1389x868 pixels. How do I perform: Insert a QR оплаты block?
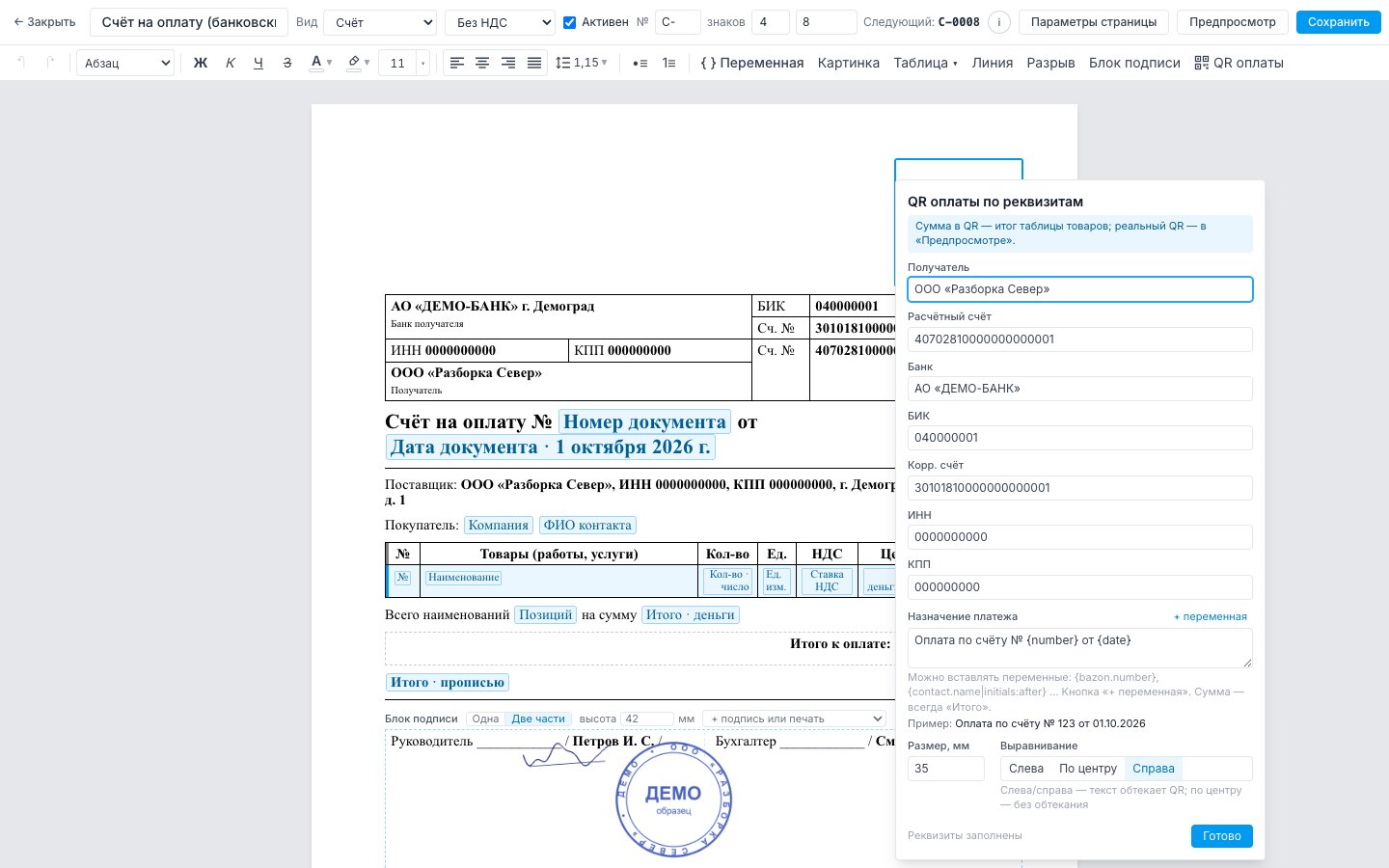(1239, 63)
